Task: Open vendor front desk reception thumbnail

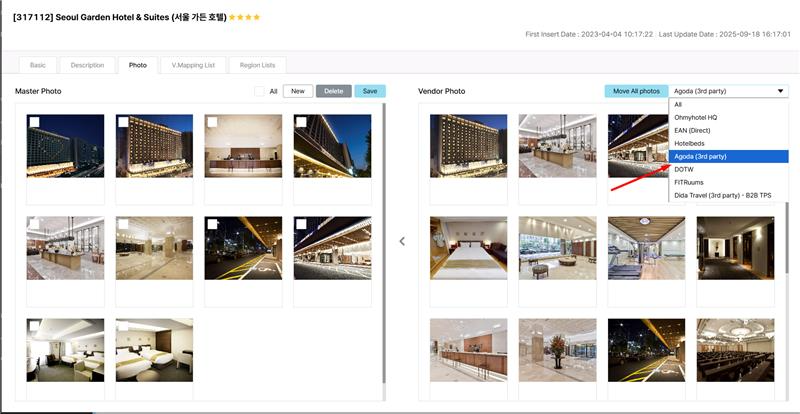Action: coord(468,350)
